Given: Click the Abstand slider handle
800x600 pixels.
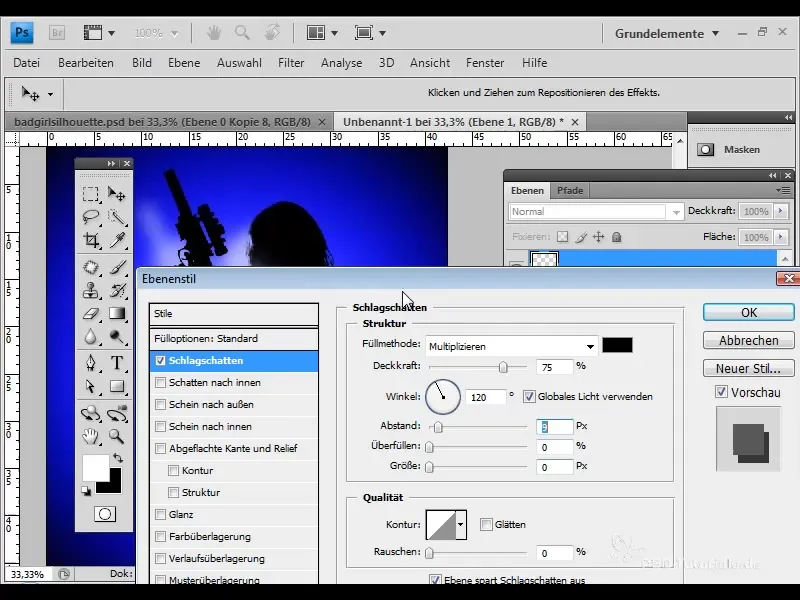Looking at the screenshot, I should pyautogui.click(x=438, y=427).
